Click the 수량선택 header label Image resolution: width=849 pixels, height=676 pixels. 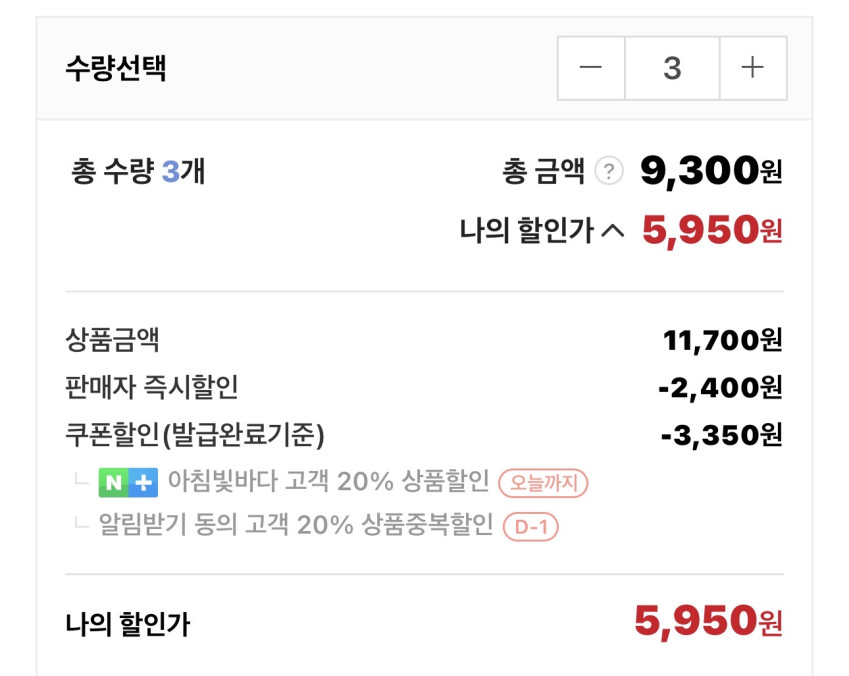click(x=116, y=68)
